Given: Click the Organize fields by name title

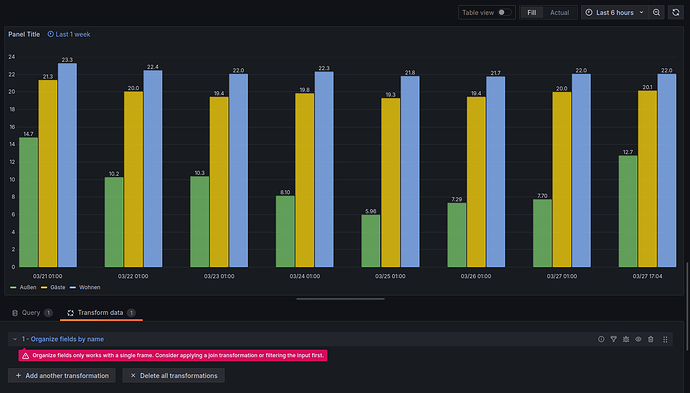Looking at the screenshot, I should click(63, 339).
